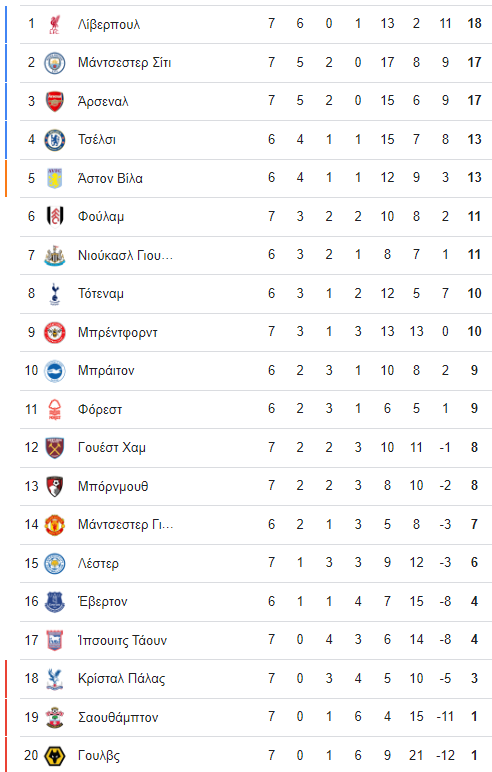Click the Σαουθάμπτον team row name

click(118, 717)
